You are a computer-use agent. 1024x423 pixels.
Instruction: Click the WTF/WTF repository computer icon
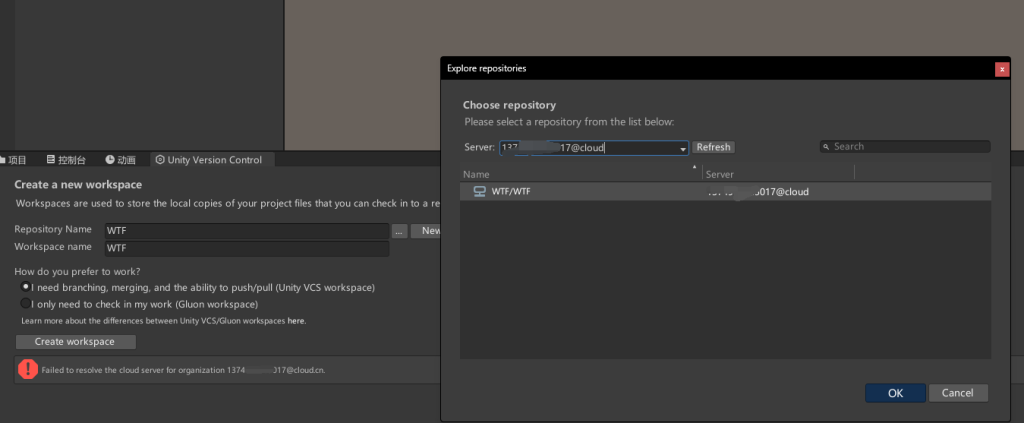pos(479,191)
